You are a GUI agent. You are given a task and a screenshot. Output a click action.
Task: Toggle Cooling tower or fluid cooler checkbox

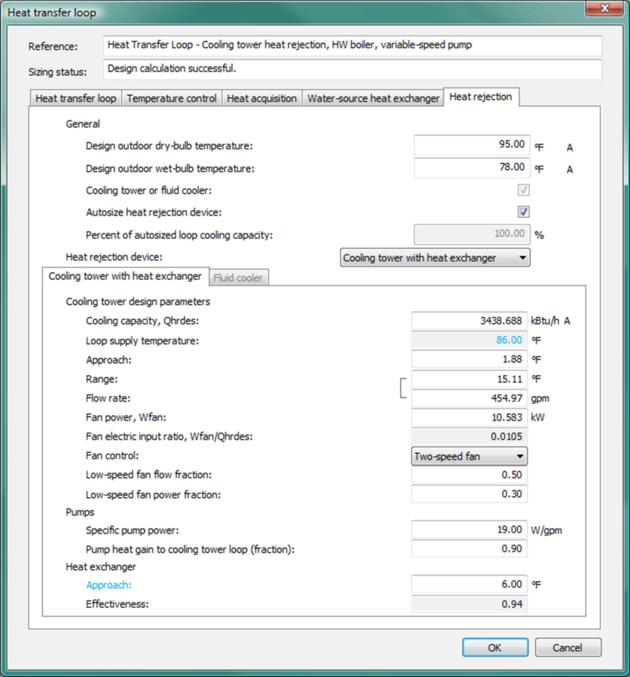[x=523, y=190]
